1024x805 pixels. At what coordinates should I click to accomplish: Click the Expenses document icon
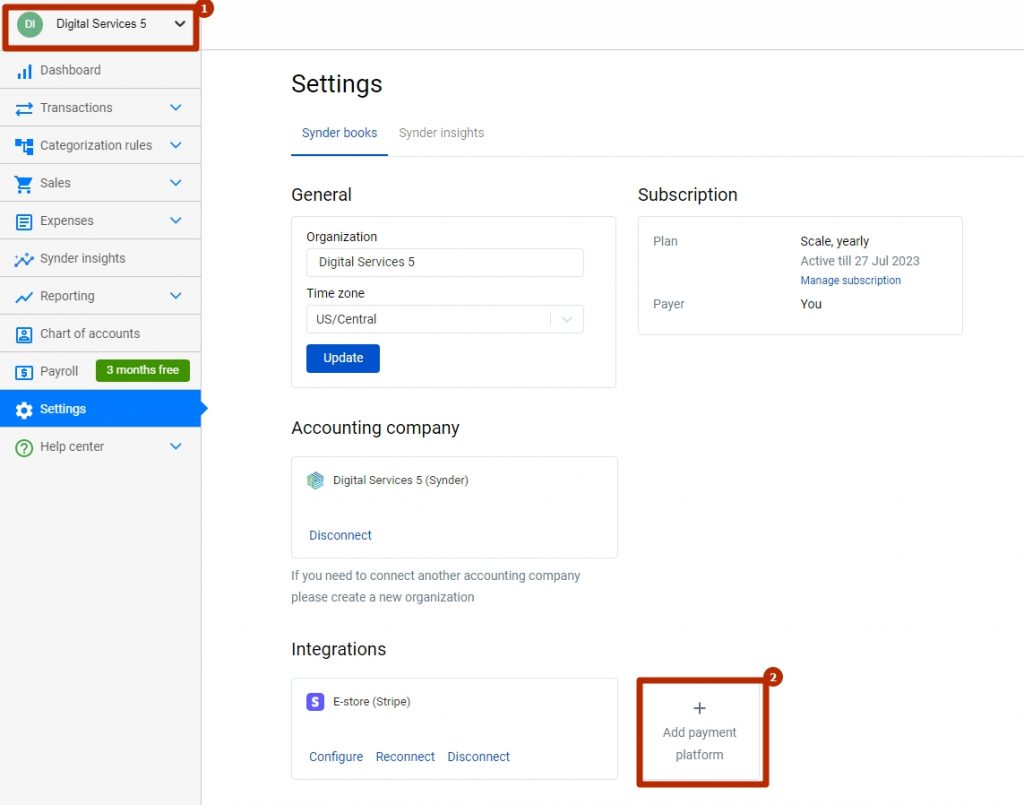(x=24, y=222)
